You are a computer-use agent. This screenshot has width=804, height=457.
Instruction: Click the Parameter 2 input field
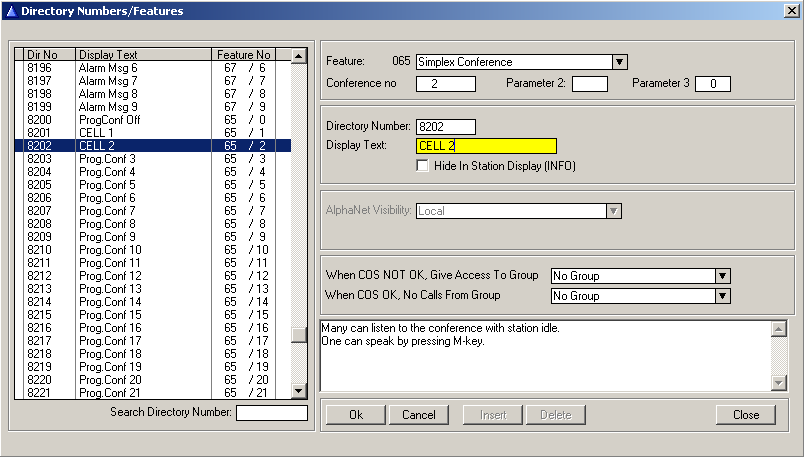(589, 84)
